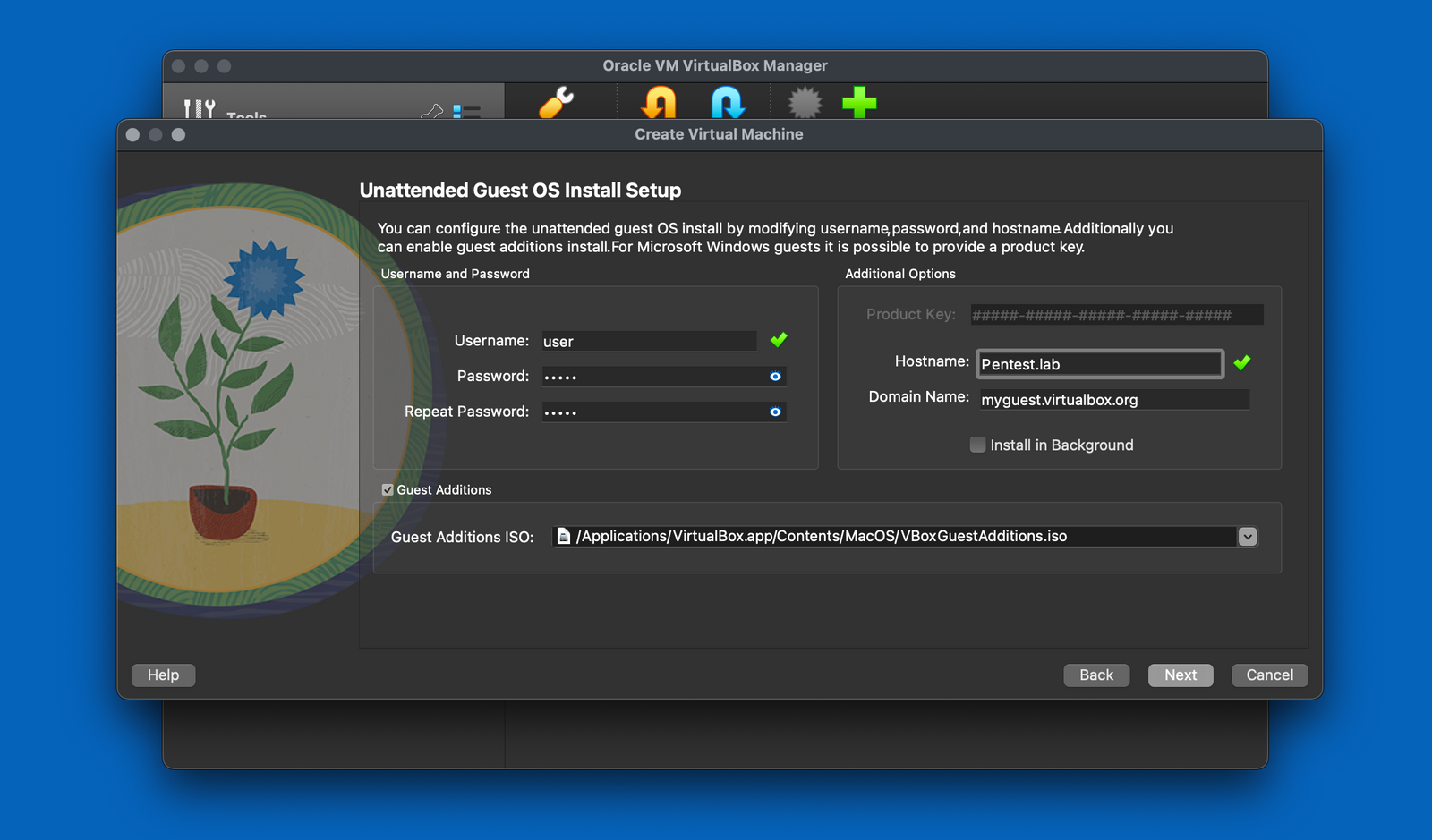The width and height of the screenshot is (1432, 840).
Task: Click the gray New machine gear icon
Action: point(803,103)
